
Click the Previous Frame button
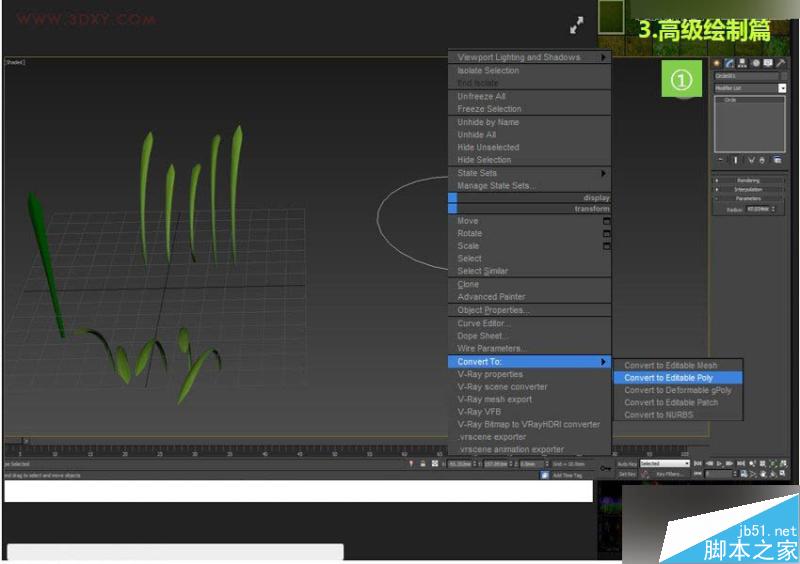coord(709,463)
